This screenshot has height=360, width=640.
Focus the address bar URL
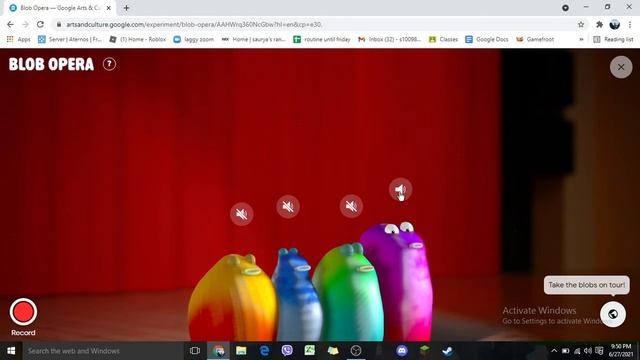click(194, 24)
